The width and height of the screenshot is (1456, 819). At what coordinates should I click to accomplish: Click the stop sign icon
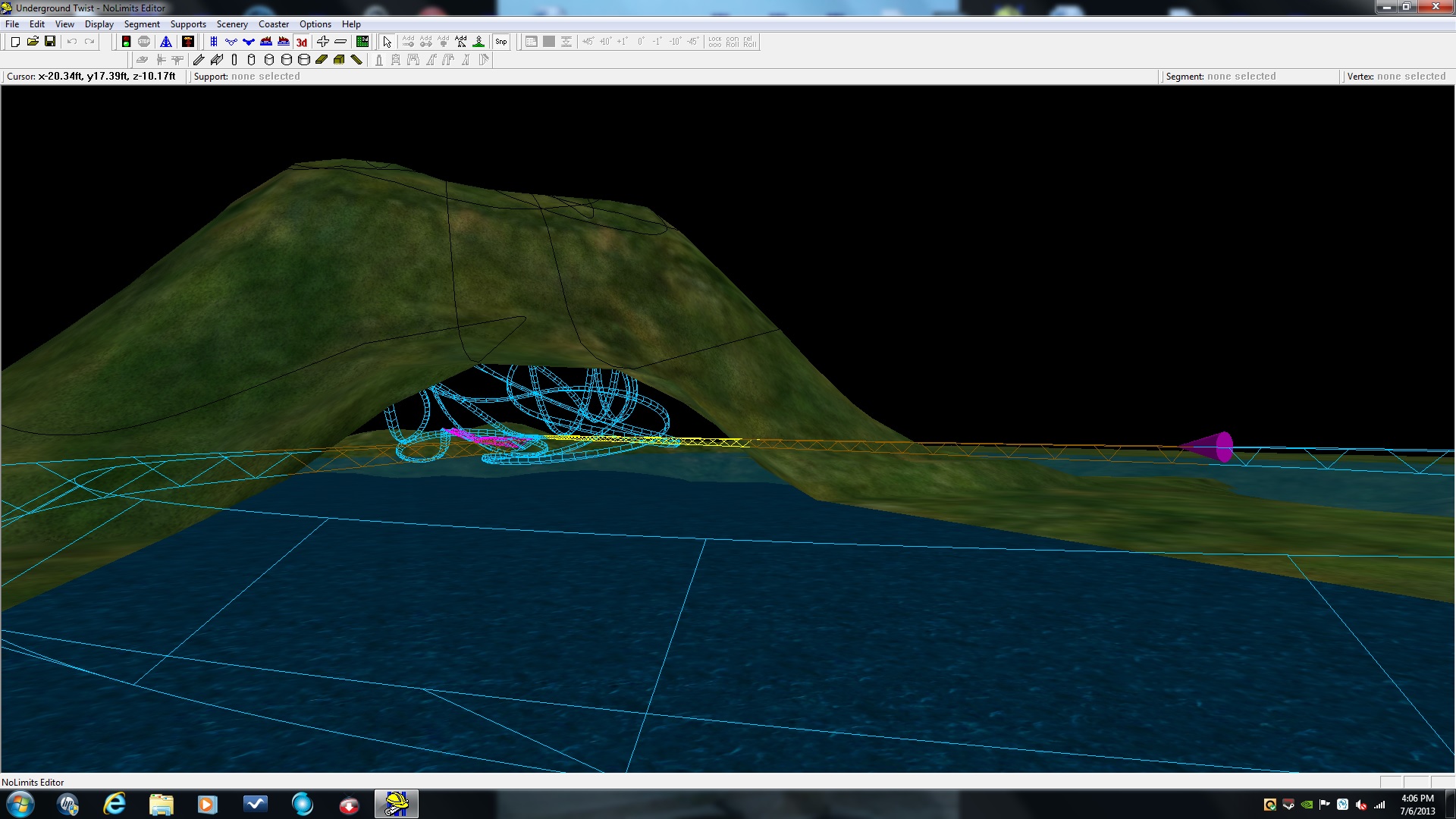coord(144,42)
